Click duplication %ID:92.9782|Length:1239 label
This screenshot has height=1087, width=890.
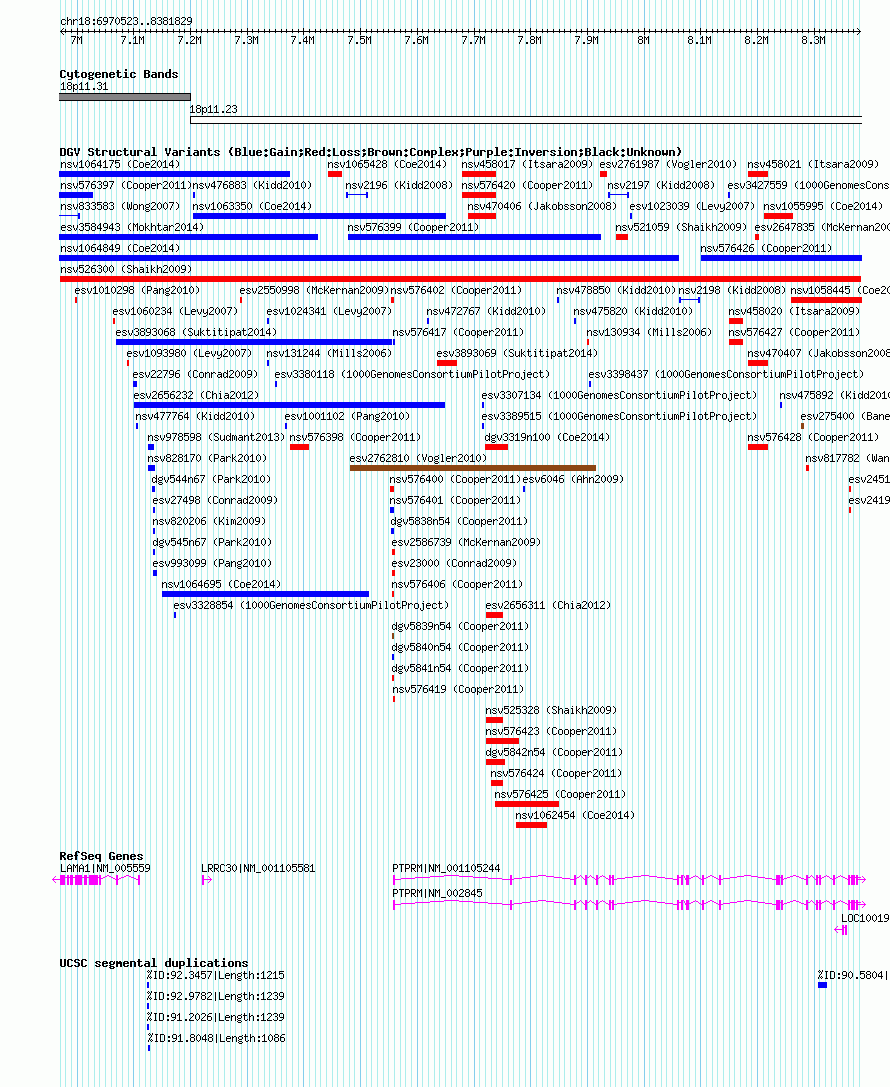(x=216, y=996)
